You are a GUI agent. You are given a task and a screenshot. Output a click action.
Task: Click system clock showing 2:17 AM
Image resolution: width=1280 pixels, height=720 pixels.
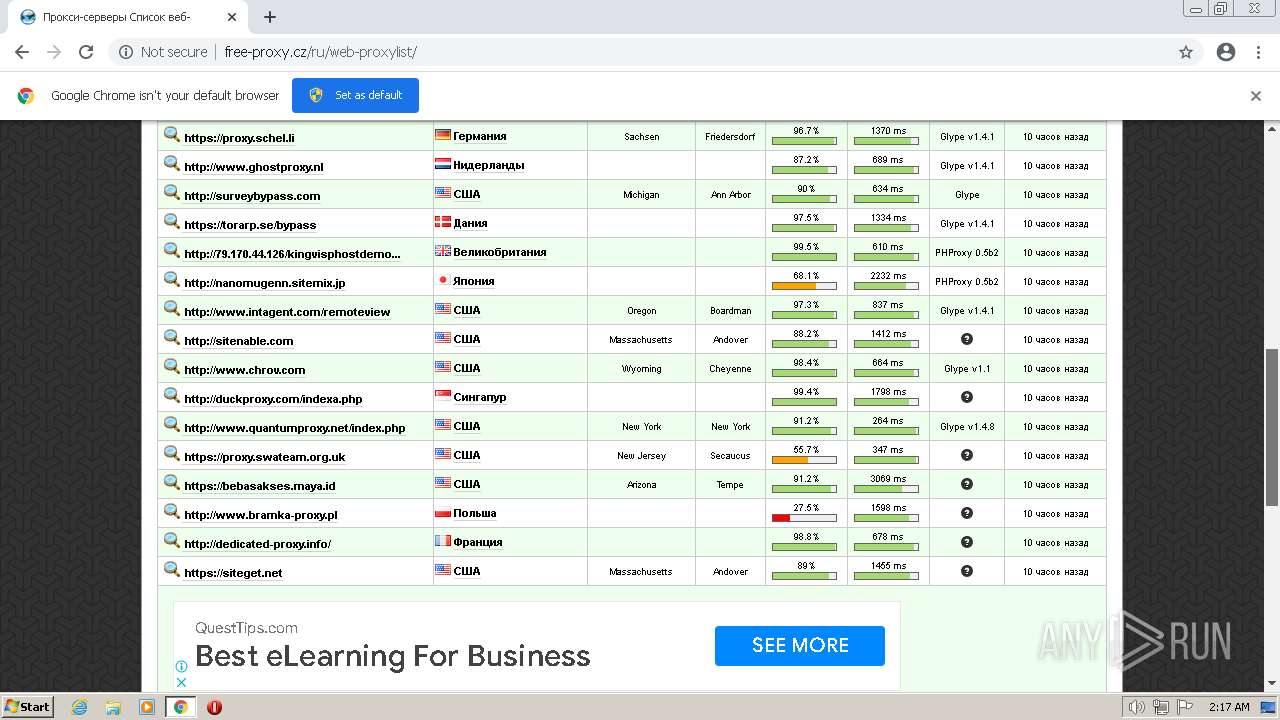click(x=1229, y=707)
